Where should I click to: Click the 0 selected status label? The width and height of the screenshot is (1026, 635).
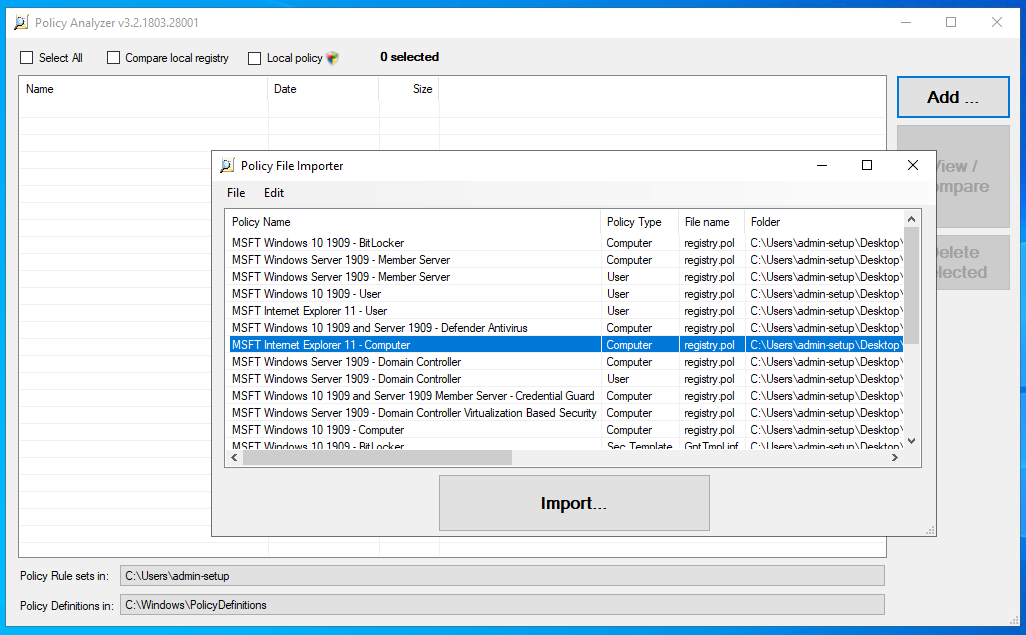tap(410, 57)
